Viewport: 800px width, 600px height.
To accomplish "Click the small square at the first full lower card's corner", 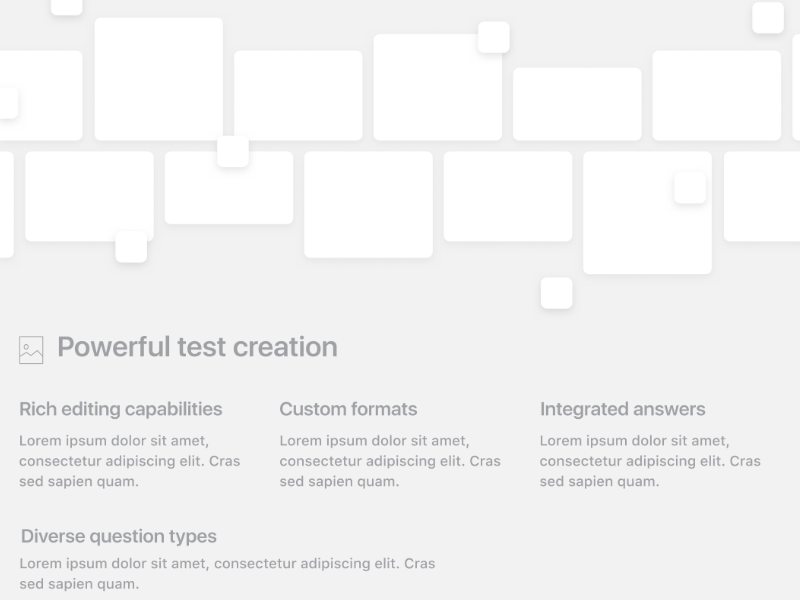I will click(x=131, y=247).
